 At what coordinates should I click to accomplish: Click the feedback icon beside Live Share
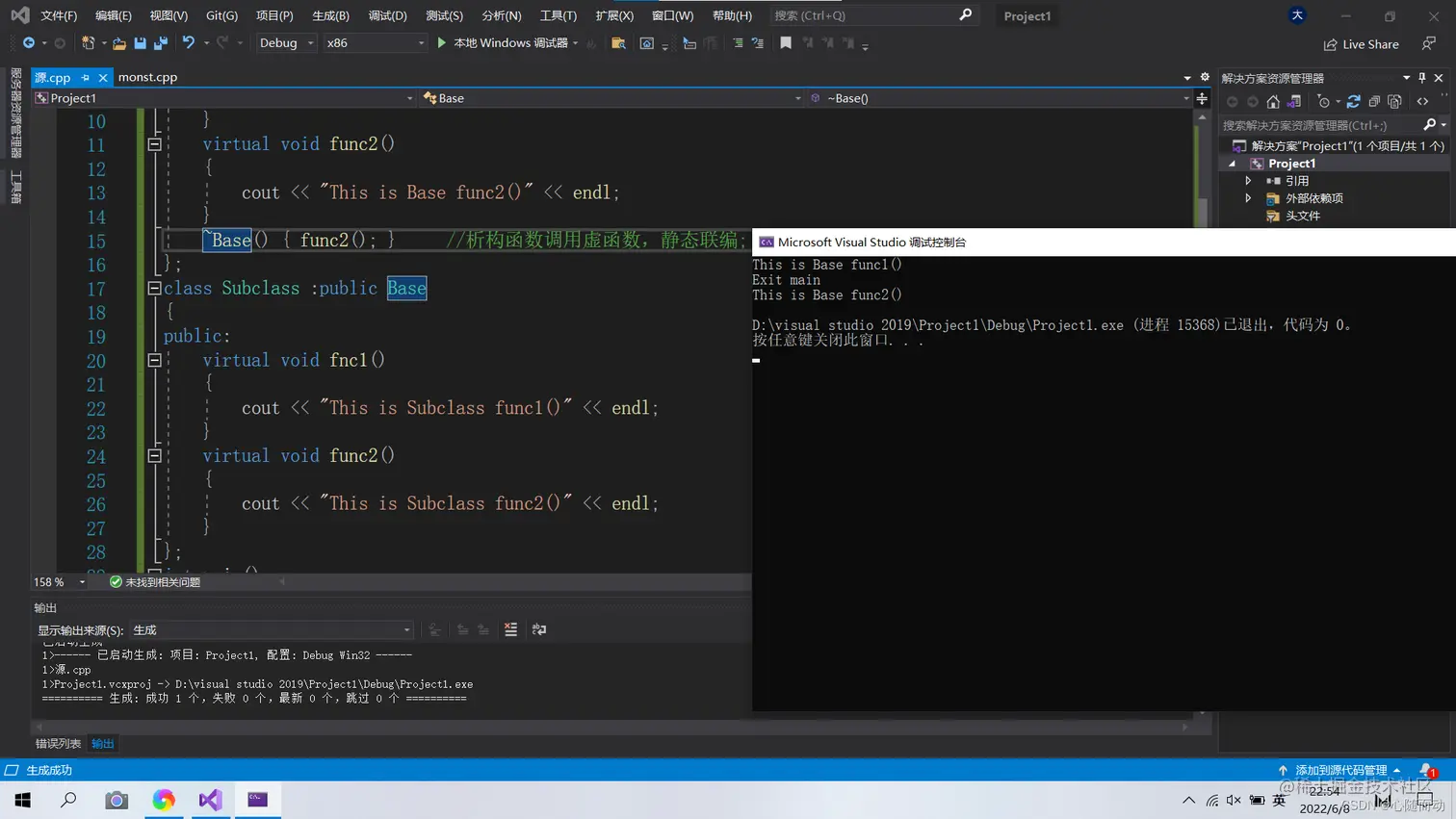pyautogui.click(x=1429, y=44)
